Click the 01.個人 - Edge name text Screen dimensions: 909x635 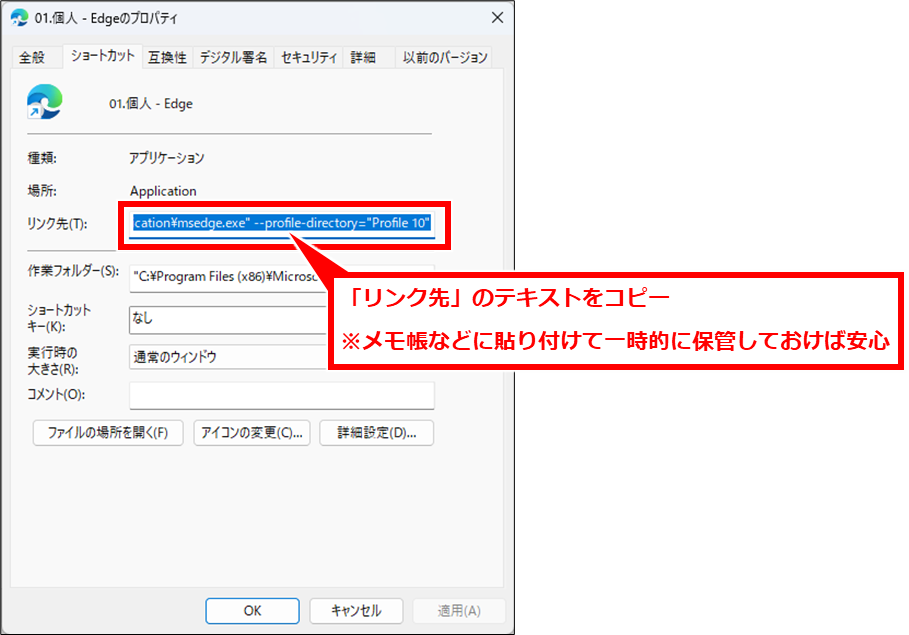point(151,104)
